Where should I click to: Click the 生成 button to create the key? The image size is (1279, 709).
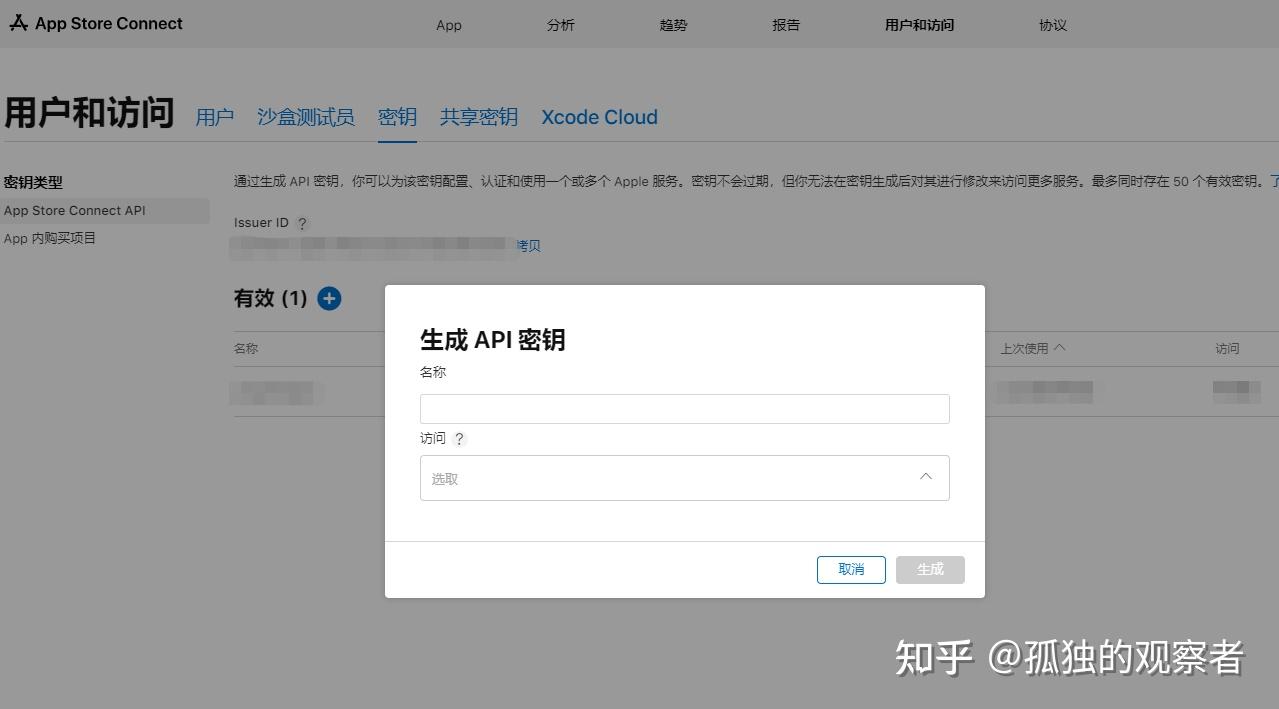tap(929, 569)
